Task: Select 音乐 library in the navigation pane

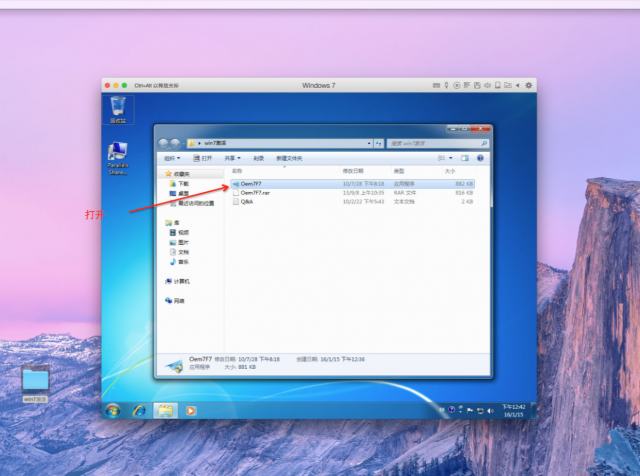Action: pyautogui.click(x=179, y=262)
